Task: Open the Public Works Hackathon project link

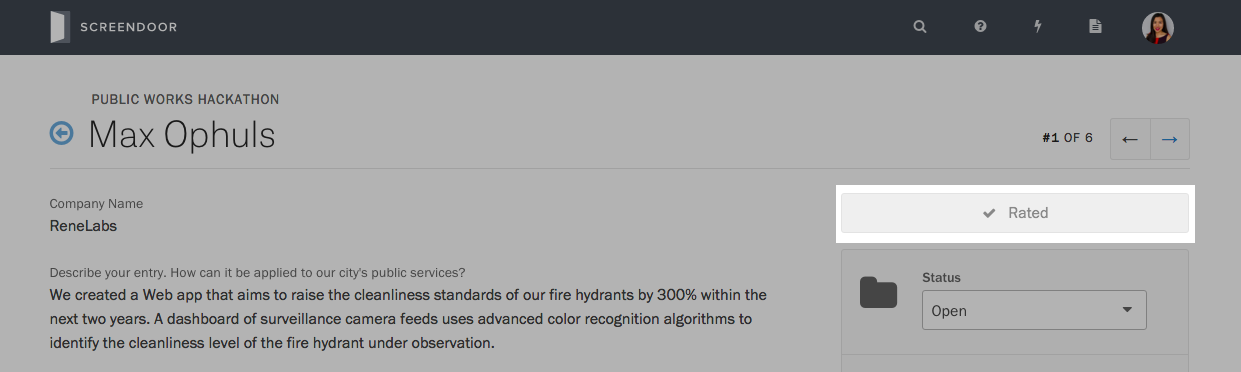Action: pos(185,100)
